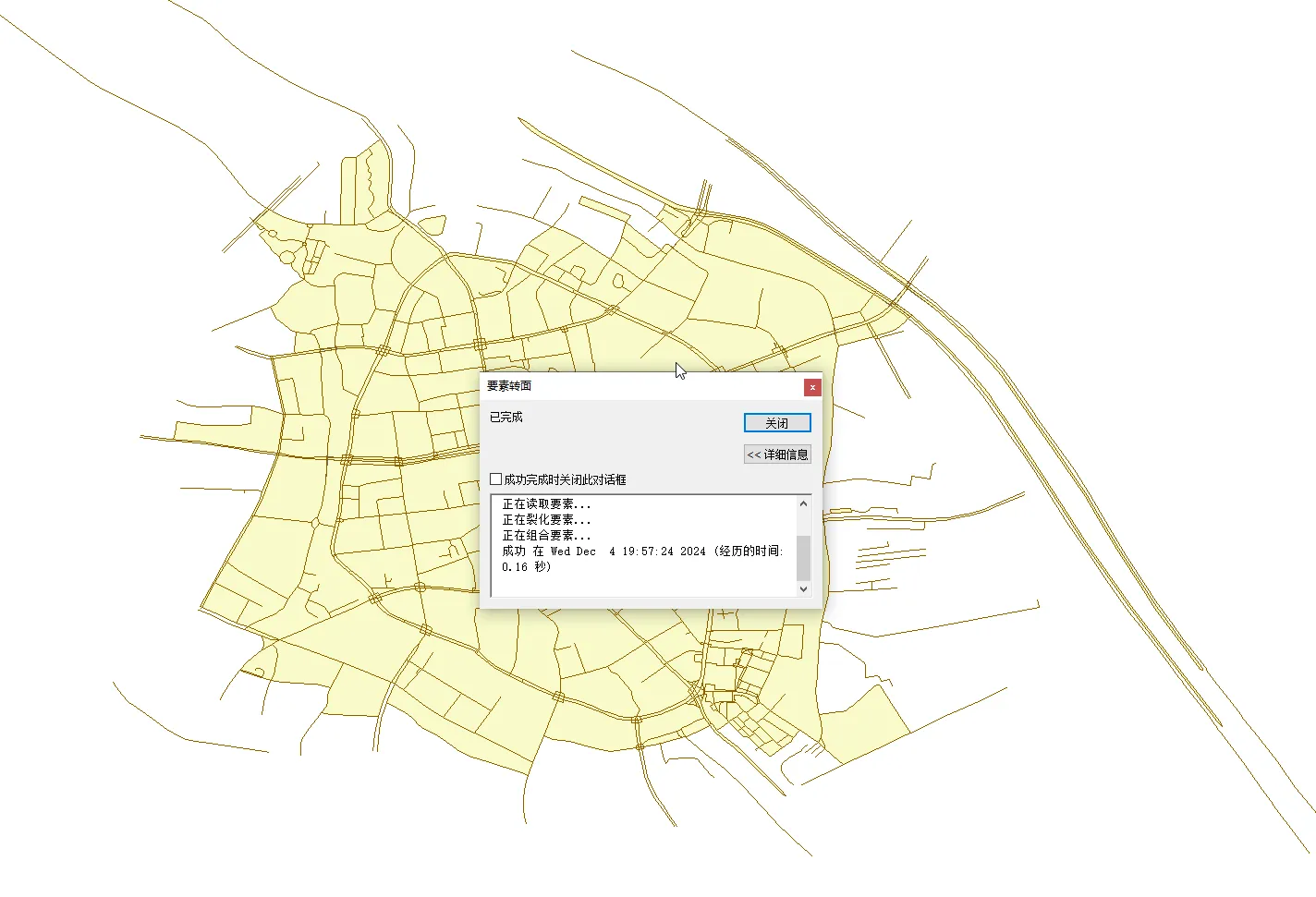The height and width of the screenshot is (897, 1316).
Task: Click the scrollbar up arrow in message log
Action: point(802,503)
